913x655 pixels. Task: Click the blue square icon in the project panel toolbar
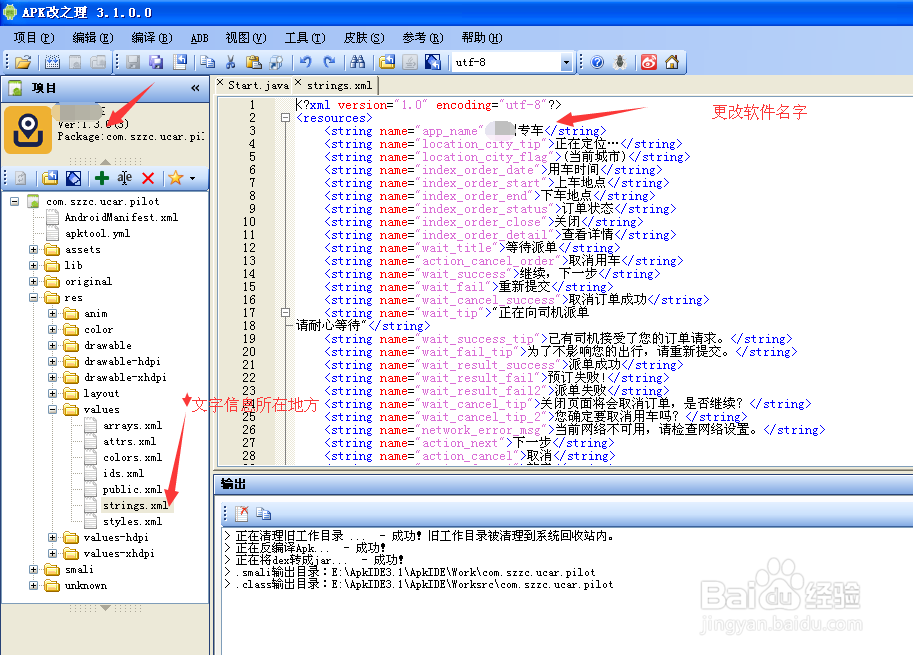click(x=73, y=178)
